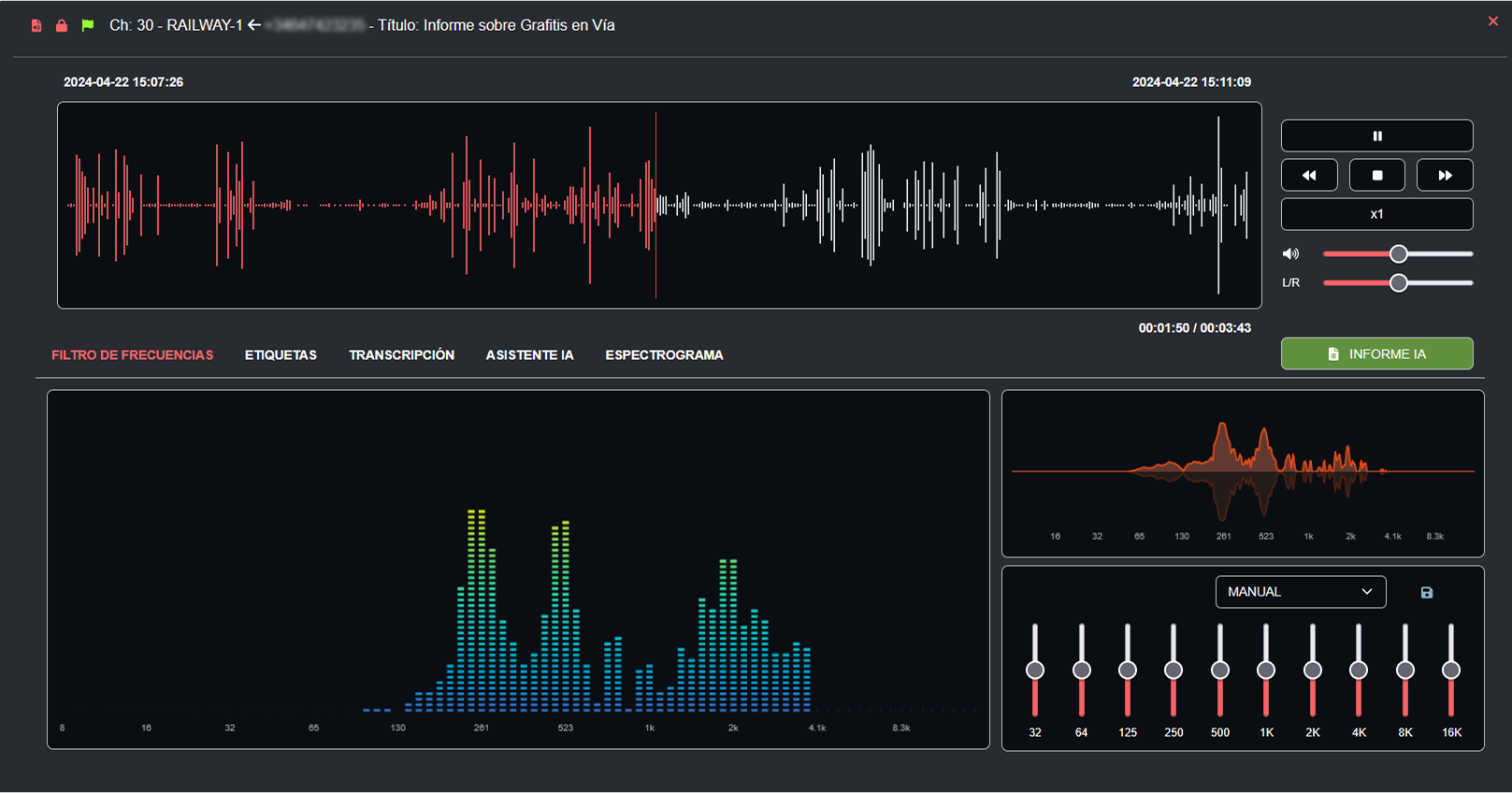Open the MANUAL equalizer preset dropdown
Screen dimensions: 1512x793
point(1300,592)
